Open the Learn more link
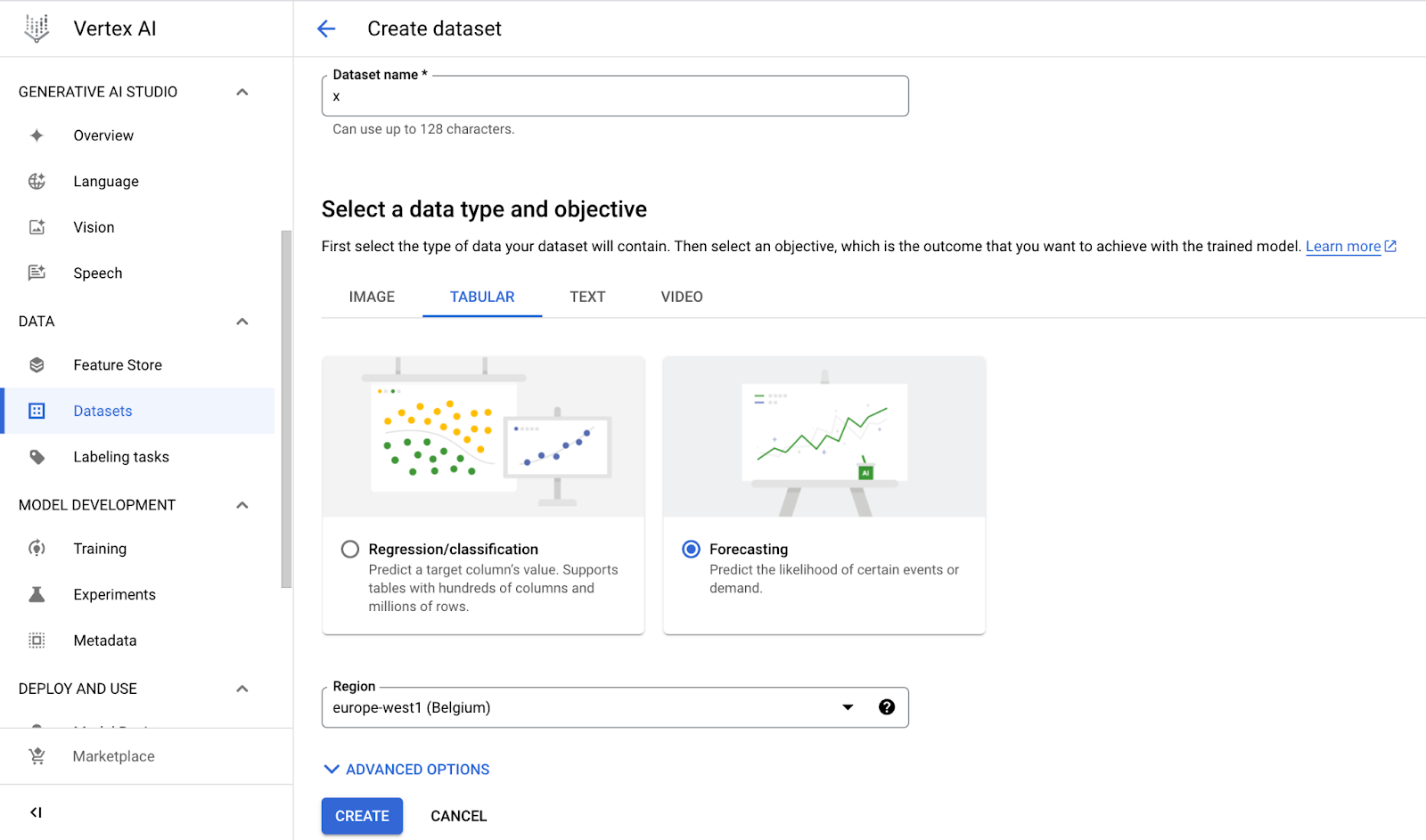Viewport: 1426px width, 840px height. [x=1344, y=246]
